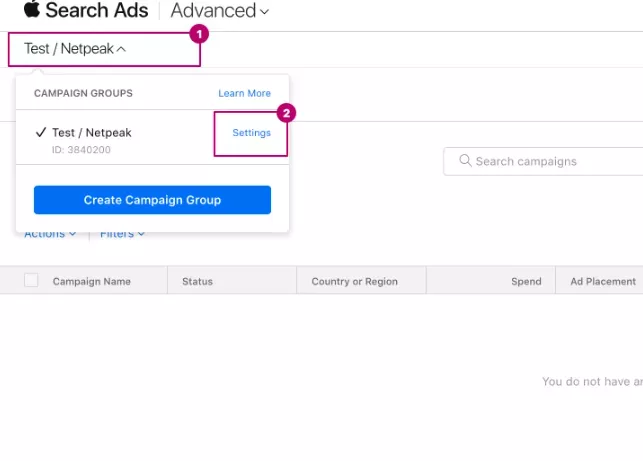Sort by Spend column header
The image size is (643, 461).
tap(526, 281)
